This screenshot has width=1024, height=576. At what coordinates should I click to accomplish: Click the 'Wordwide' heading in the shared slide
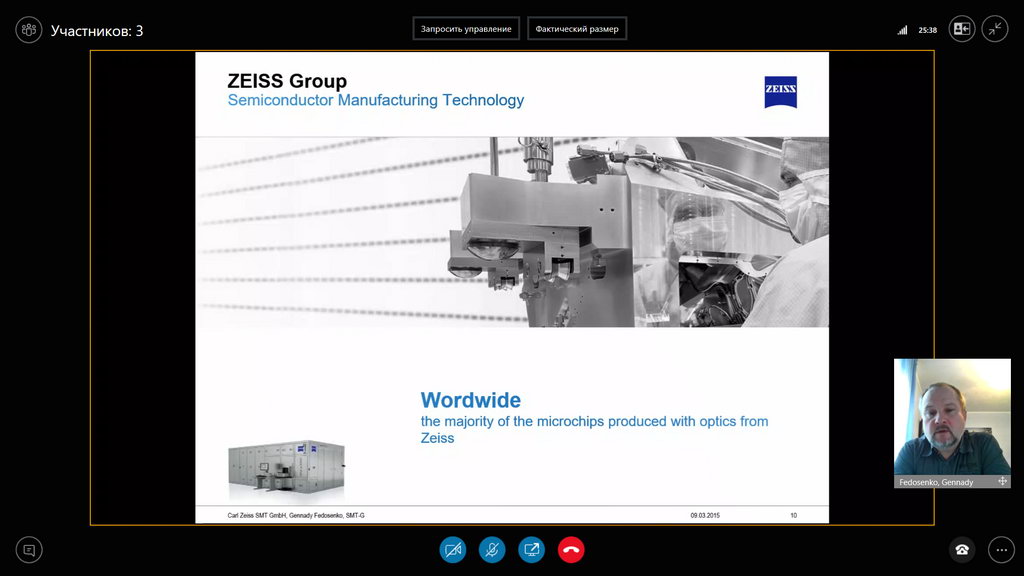[x=470, y=400]
